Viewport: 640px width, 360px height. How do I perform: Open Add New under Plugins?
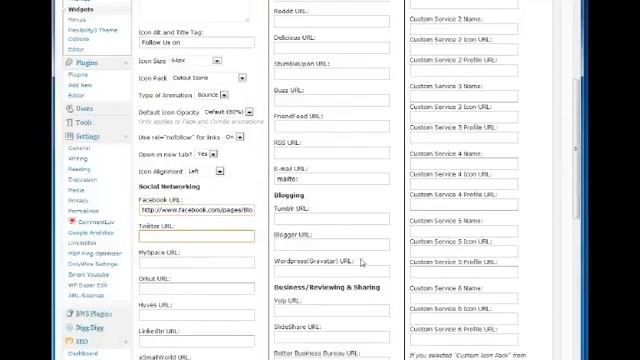point(80,85)
